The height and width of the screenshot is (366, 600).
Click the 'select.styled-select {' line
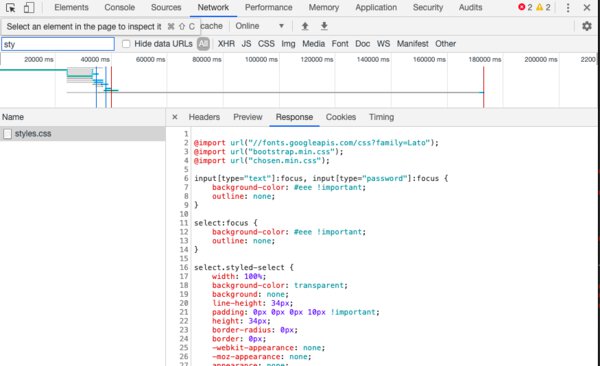244,268
